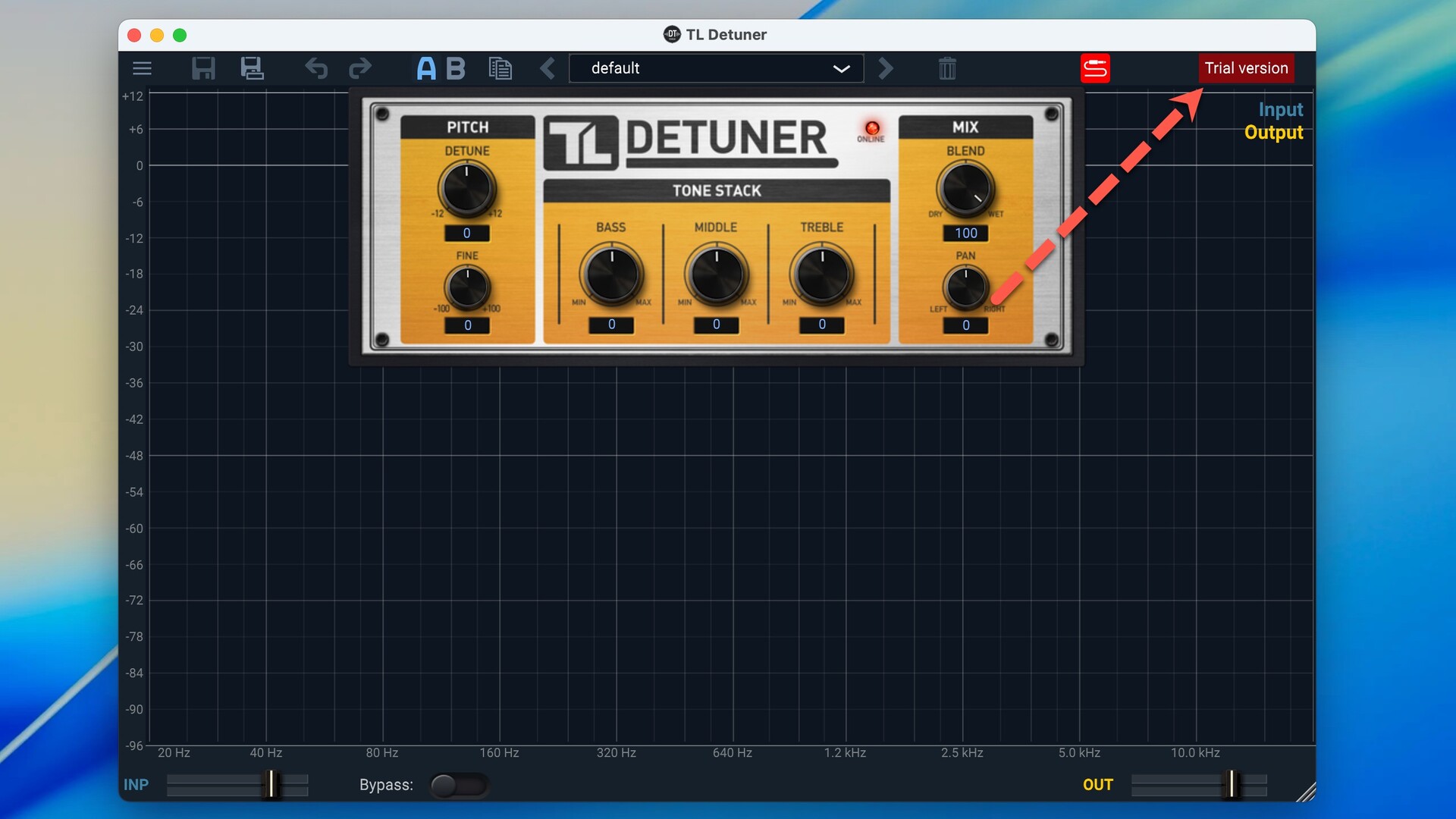
Task: Toggle the Input spectrum label
Action: click(x=1281, y=110)
